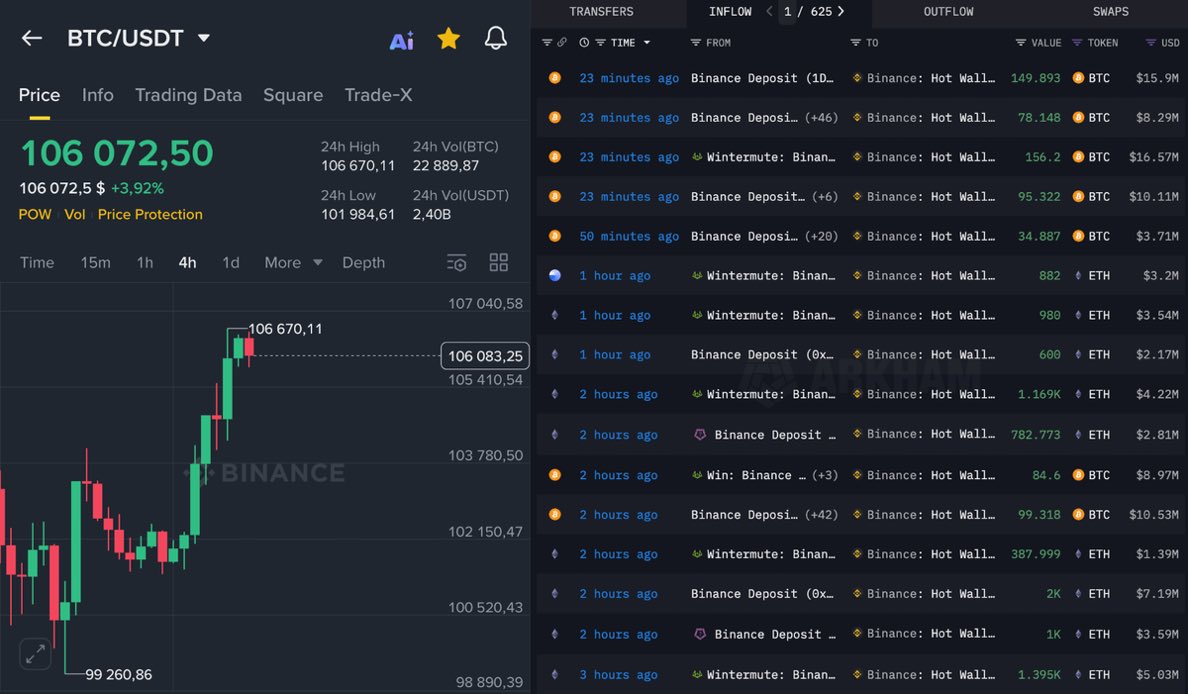
Task: Toggle the clock time-format icon
Action: [x=584, y=42]
